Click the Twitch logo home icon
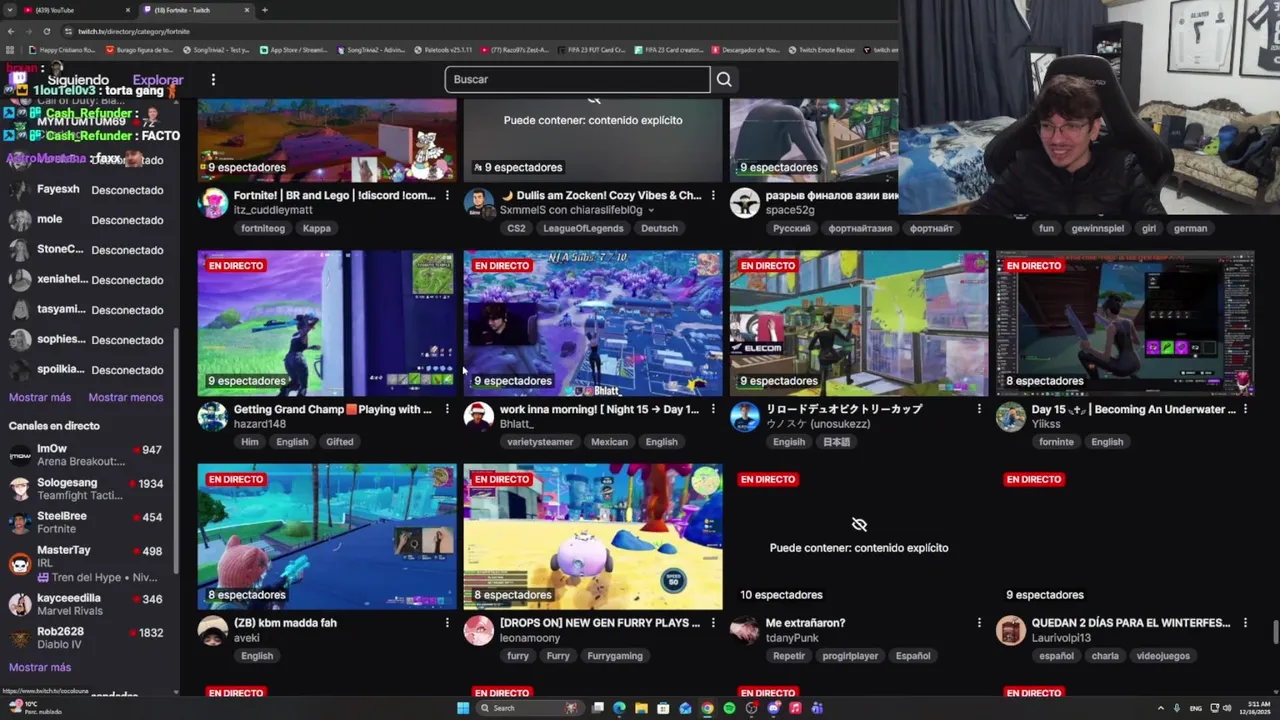The height and width of the screenshot is (720, 1280). (x=18, y=80)
